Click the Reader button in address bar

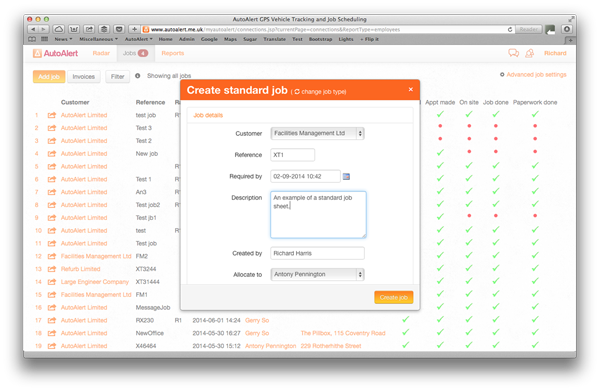click(529, 29)
